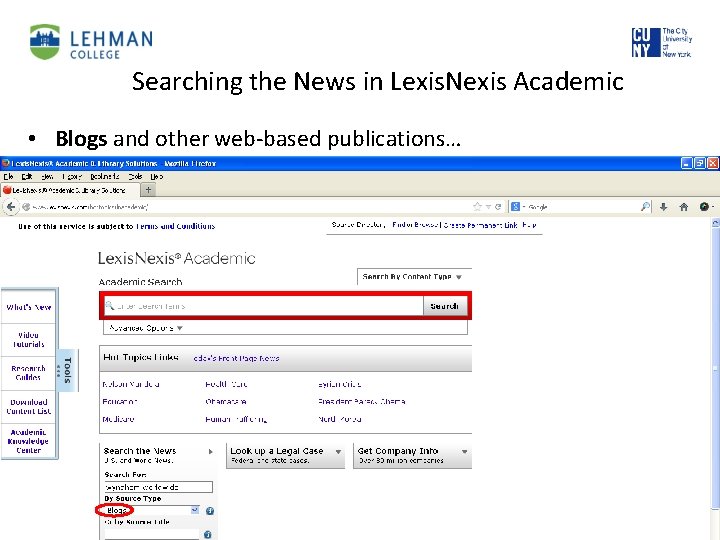Screen dimensions: 720x540
Task: Click the source title input field
Action: tap(152, 535)
